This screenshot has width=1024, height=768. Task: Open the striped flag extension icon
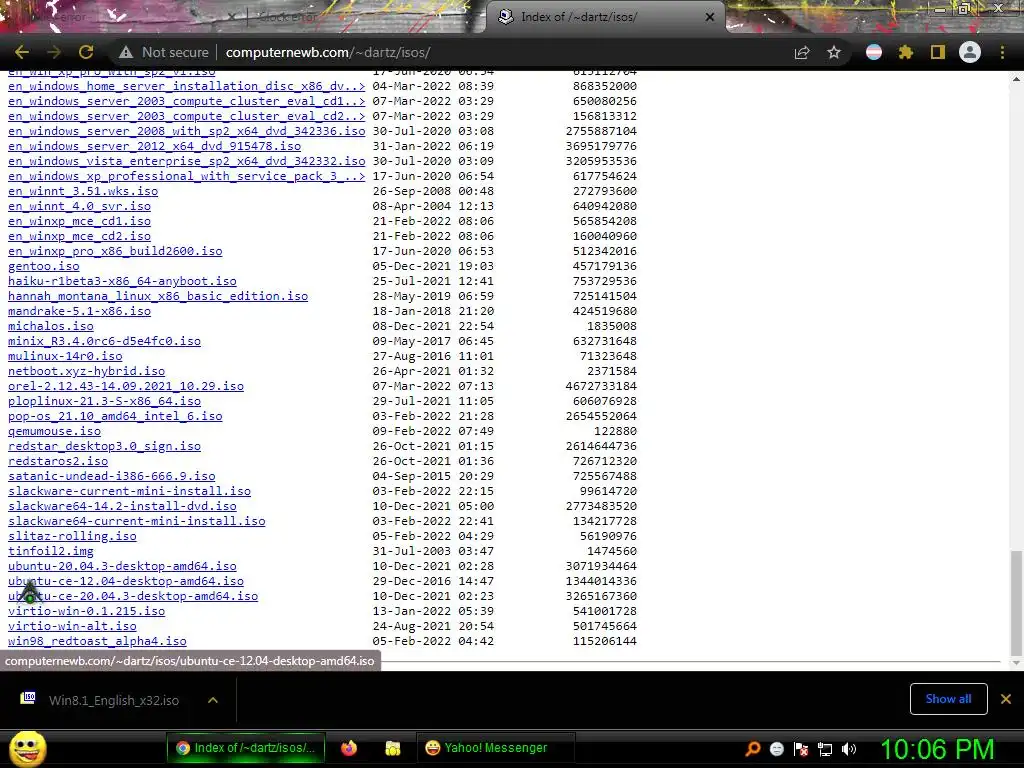coord(874,52)
